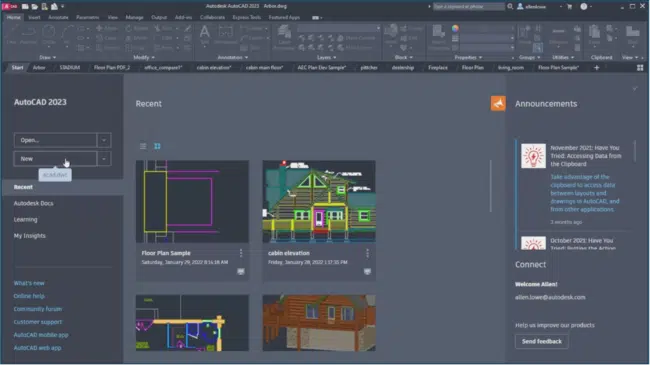Add a new drawing tab with plus icon
This screenshot has height=365, width=650.
(597, 68)
